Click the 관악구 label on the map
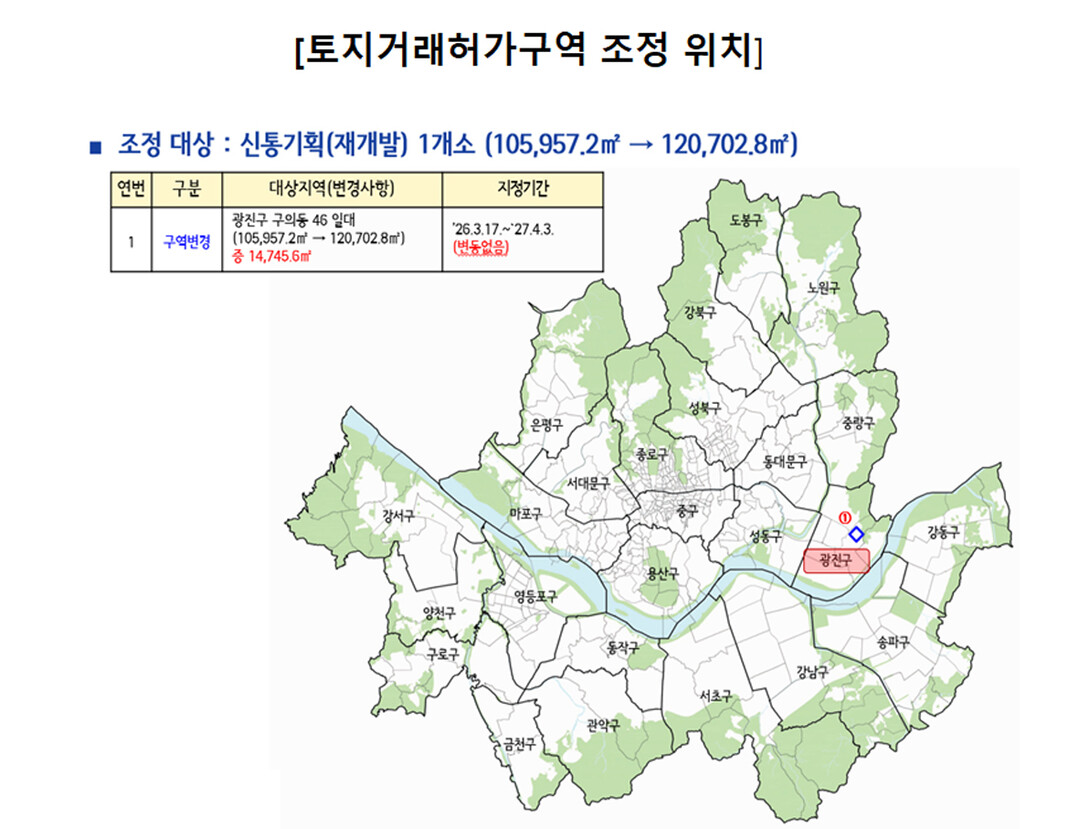The width and height of the screenshot is (1079, 829). tap(603, 724)
